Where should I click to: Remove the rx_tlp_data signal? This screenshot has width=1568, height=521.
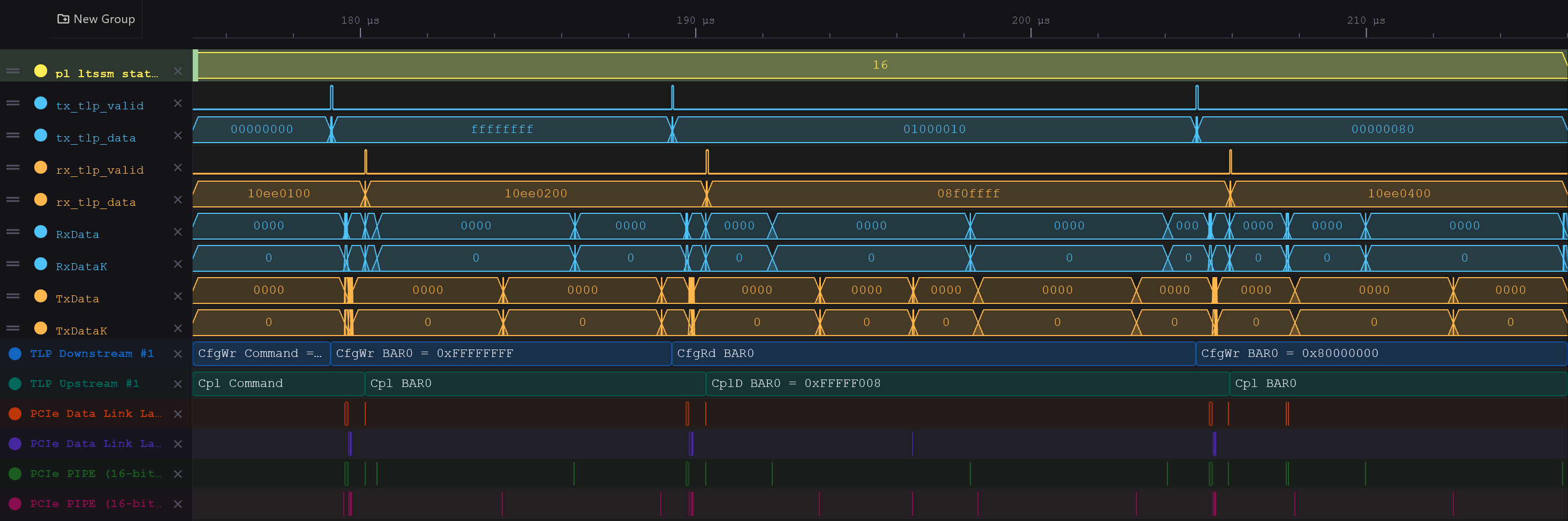click(x=178, y=199)
